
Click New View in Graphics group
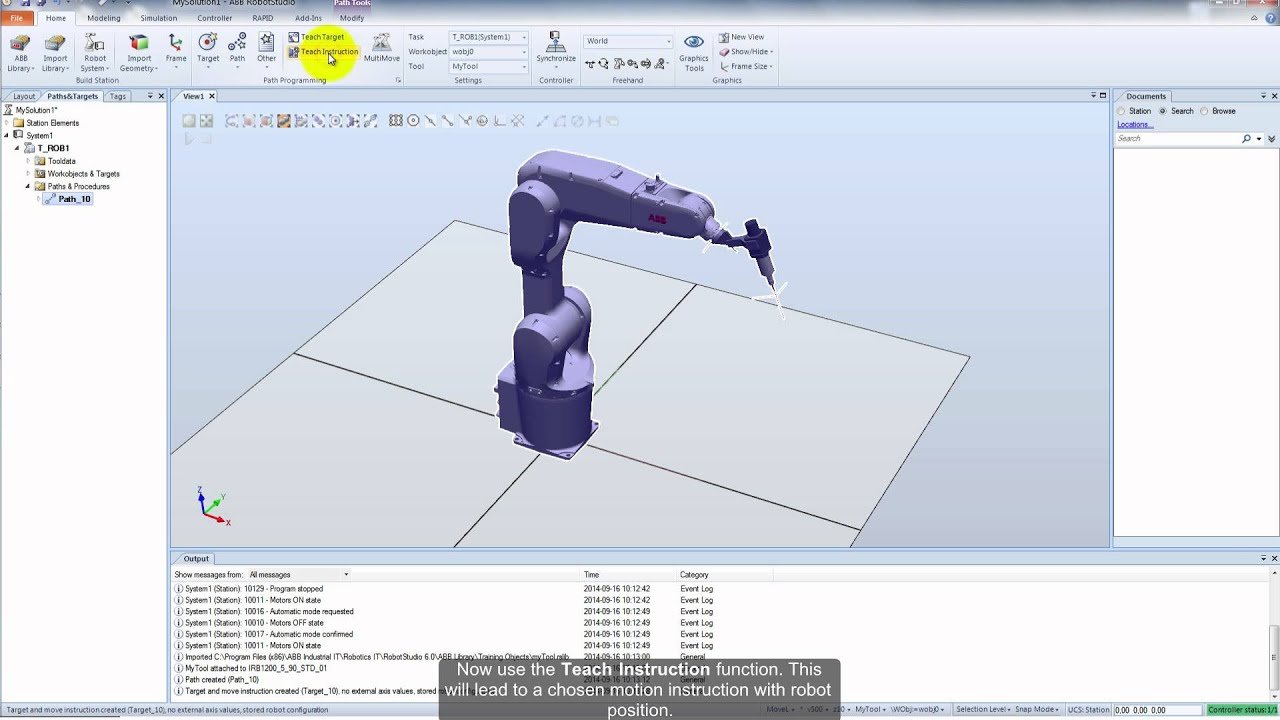pyautogui.click(x=741, y=37)
